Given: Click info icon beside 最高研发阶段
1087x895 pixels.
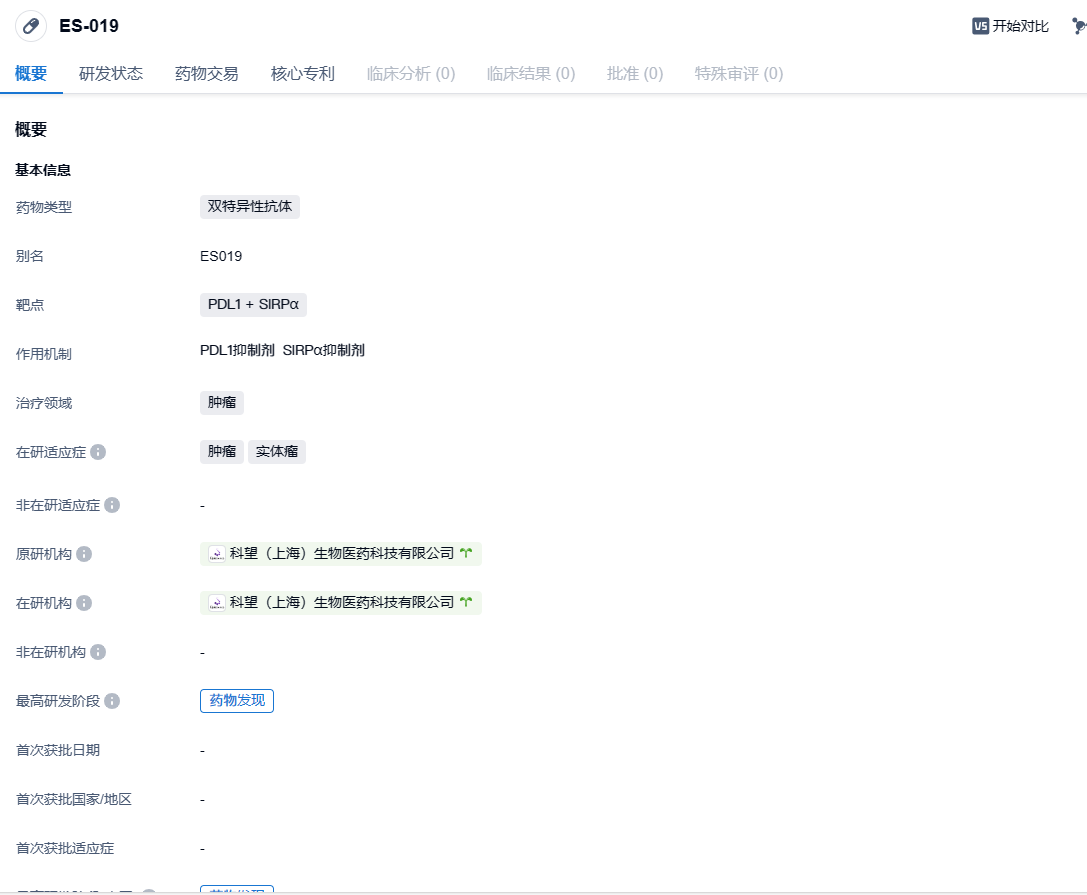Looking at the screenshot, I should pyautogui.click(x=112, y=701).
